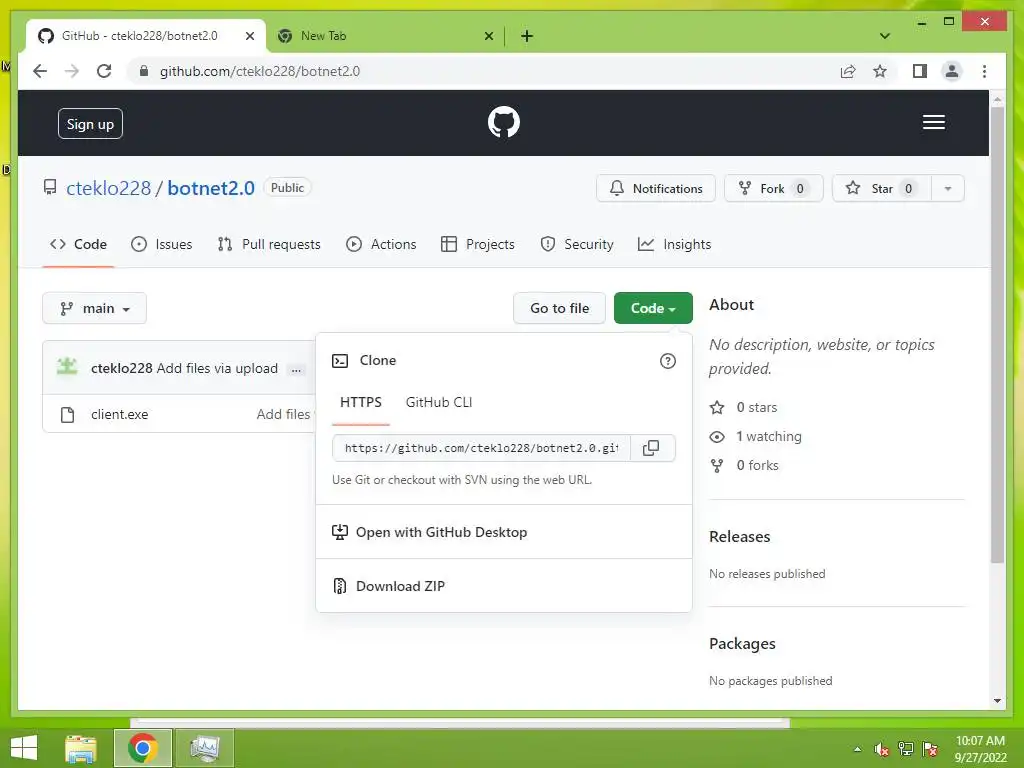Copy the clone URL with clipboard icon
1024x768 pixels.
click(651, 448)
